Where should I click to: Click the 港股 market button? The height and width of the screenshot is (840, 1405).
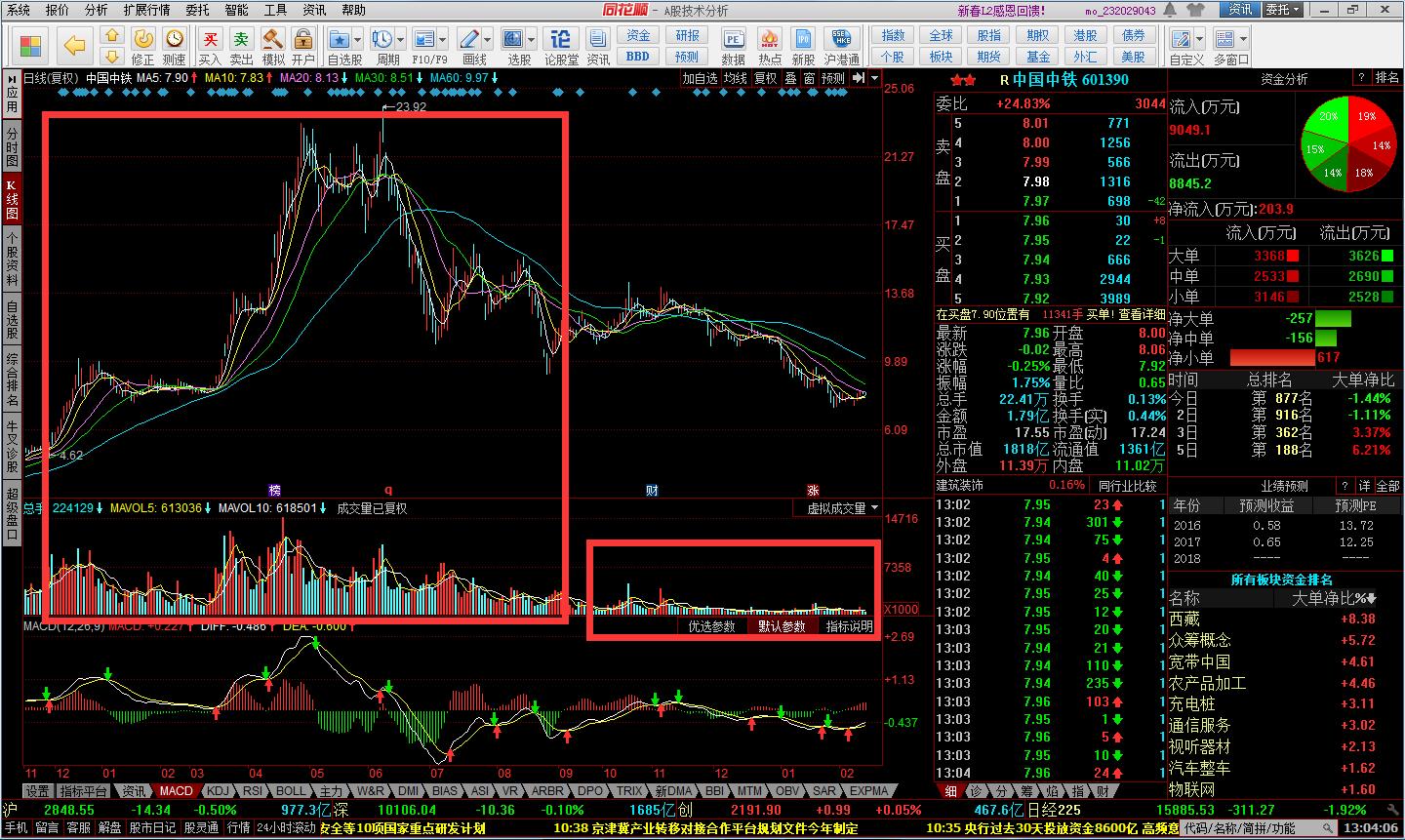pyautogui.click(x=1085, y=36)
